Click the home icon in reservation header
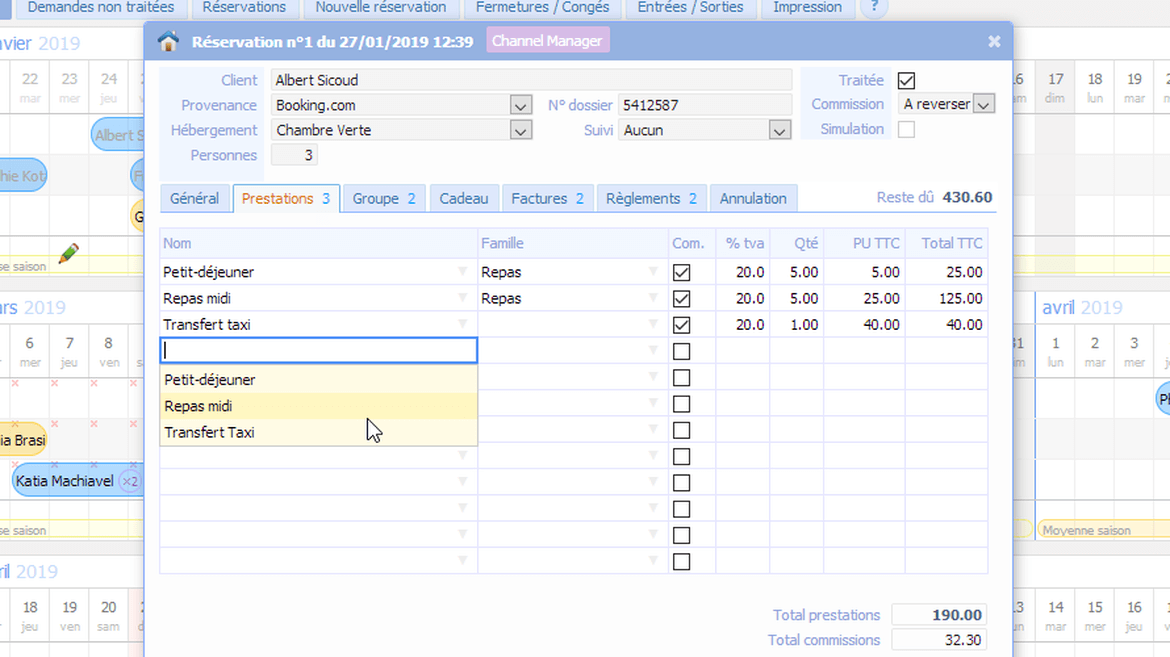This screenshot has height=657, width=1170. [168, 41]
